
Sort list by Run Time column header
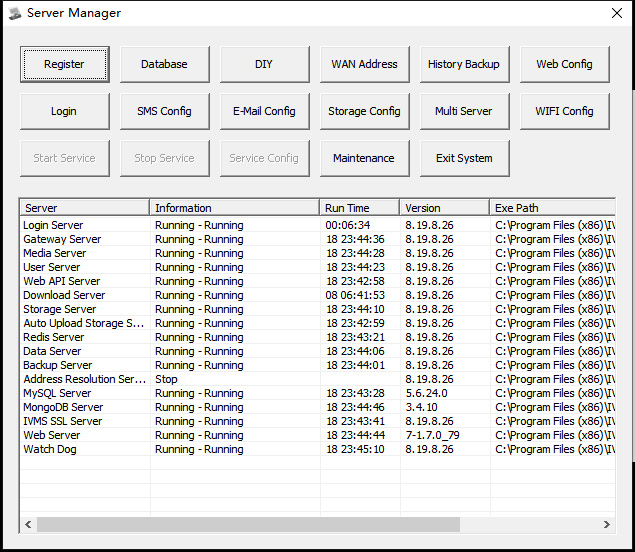tap(360, 208)
